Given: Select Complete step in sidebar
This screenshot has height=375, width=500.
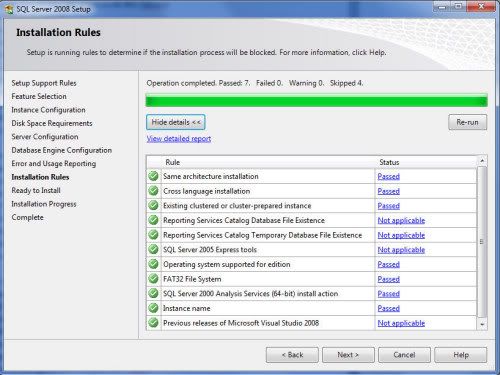Looking at the screenshot, I should pos(27,217).
